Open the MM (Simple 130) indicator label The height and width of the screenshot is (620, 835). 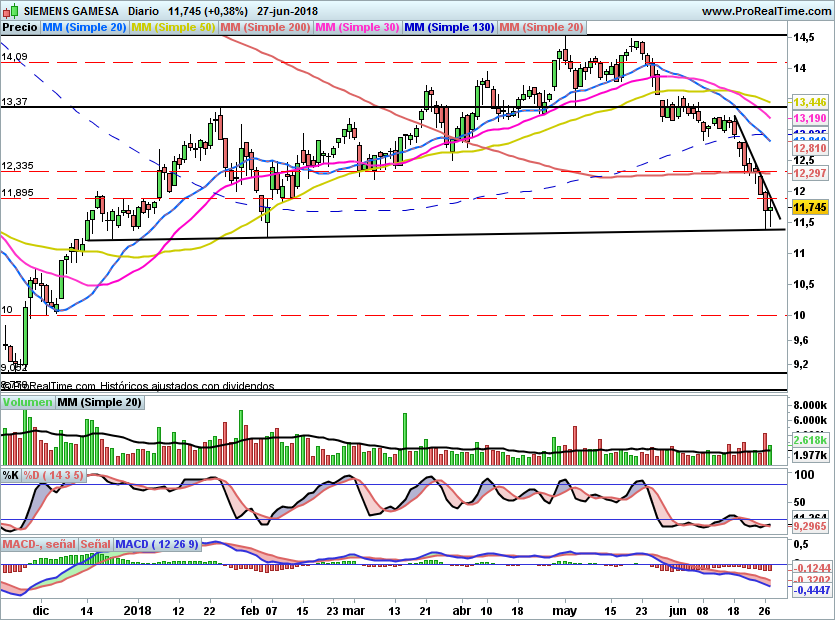[x=448, y=29]
